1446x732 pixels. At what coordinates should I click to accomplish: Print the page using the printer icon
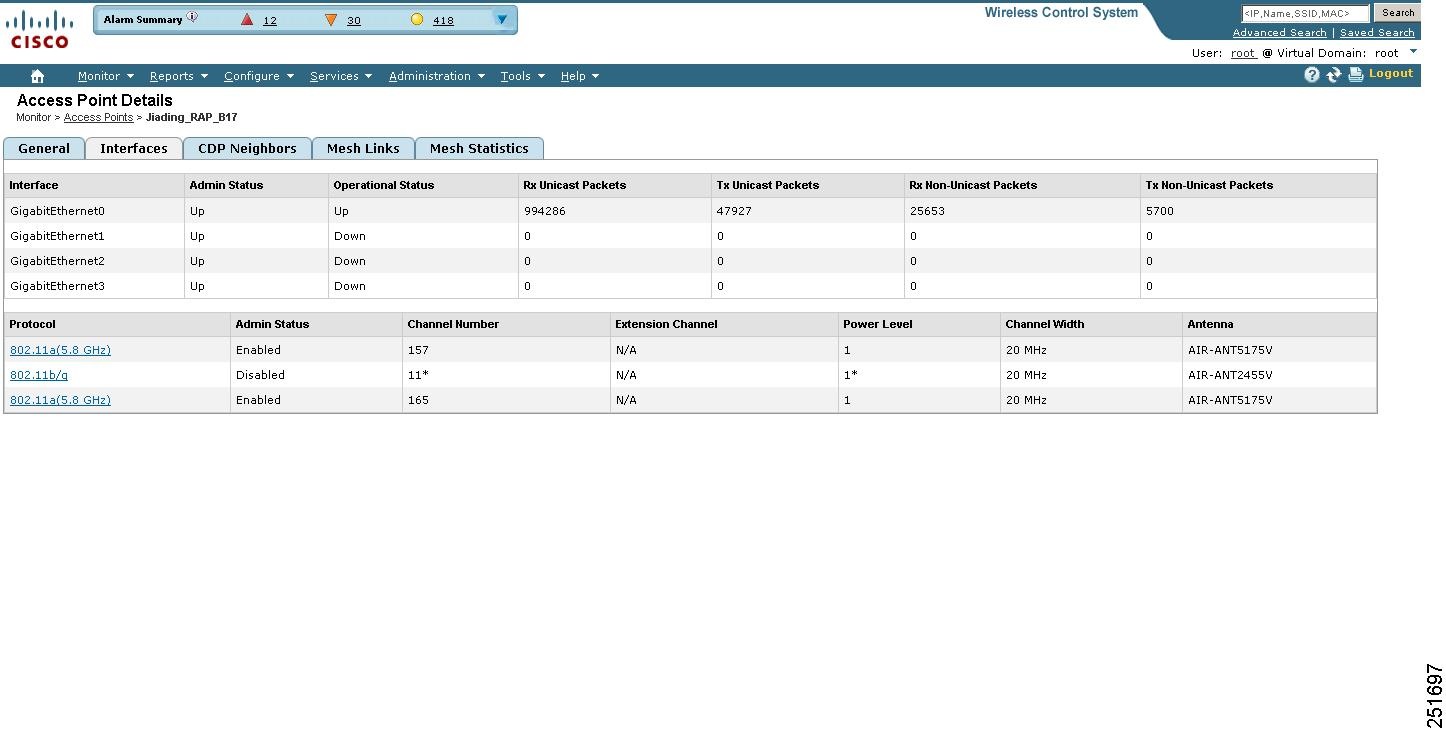click(x=1354, y=74)
